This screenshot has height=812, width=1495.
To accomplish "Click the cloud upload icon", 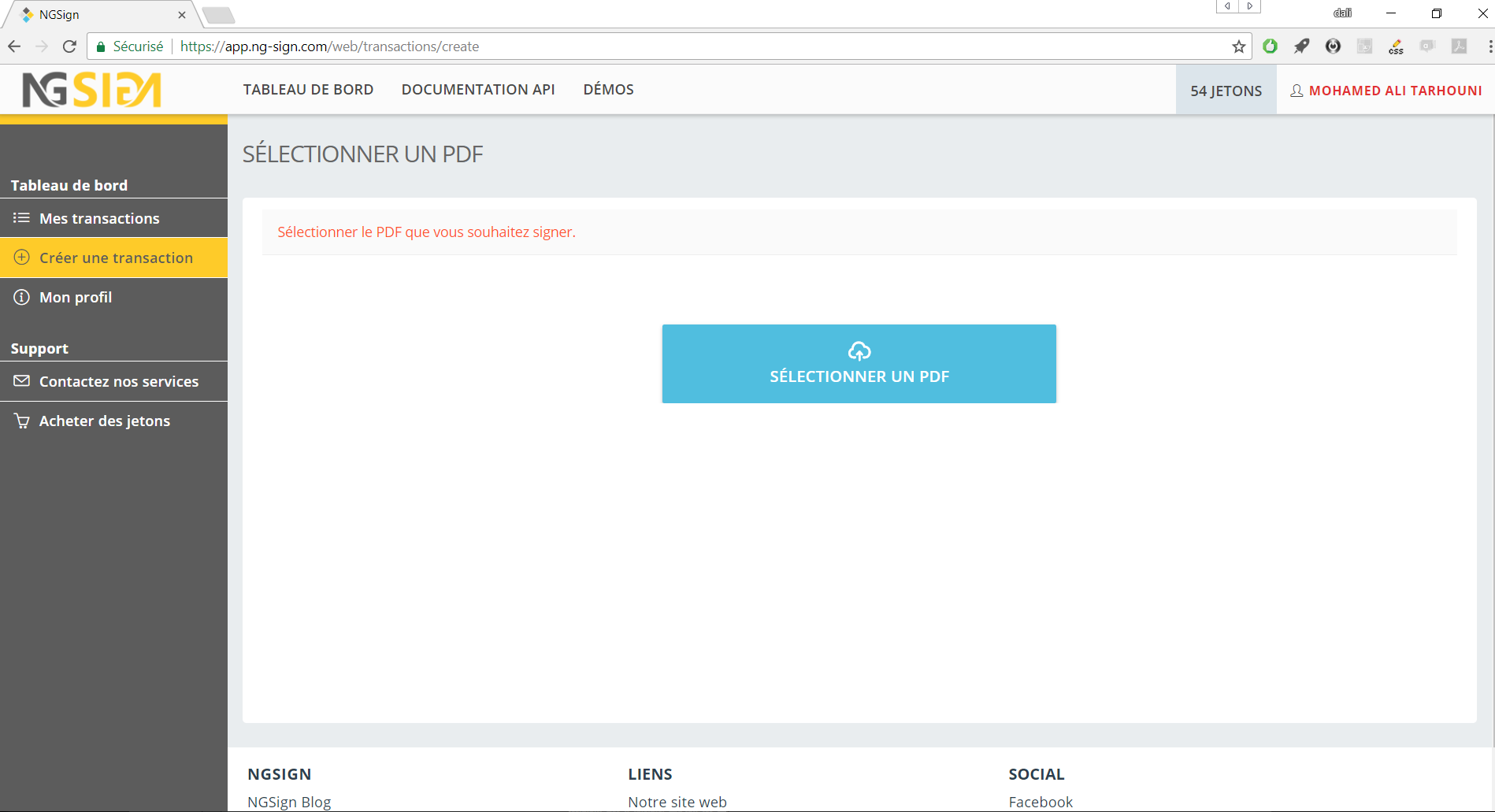I will point(859,351).
